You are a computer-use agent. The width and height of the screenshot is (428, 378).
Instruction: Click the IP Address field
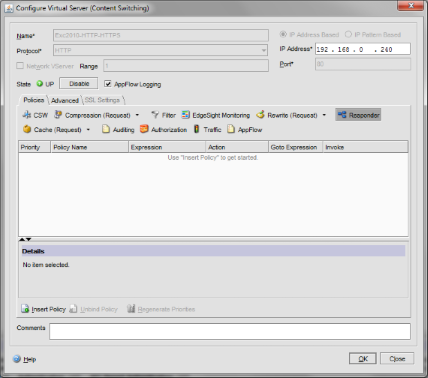tap(363, 49)
